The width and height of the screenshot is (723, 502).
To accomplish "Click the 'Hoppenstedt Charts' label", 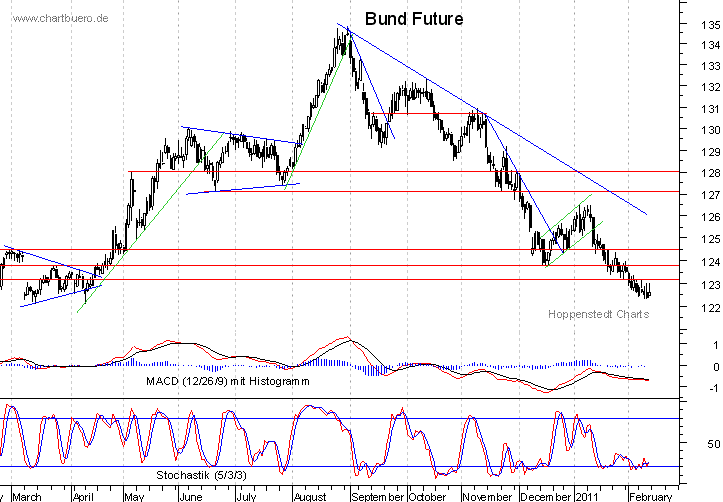I will (x=599, y=314).
